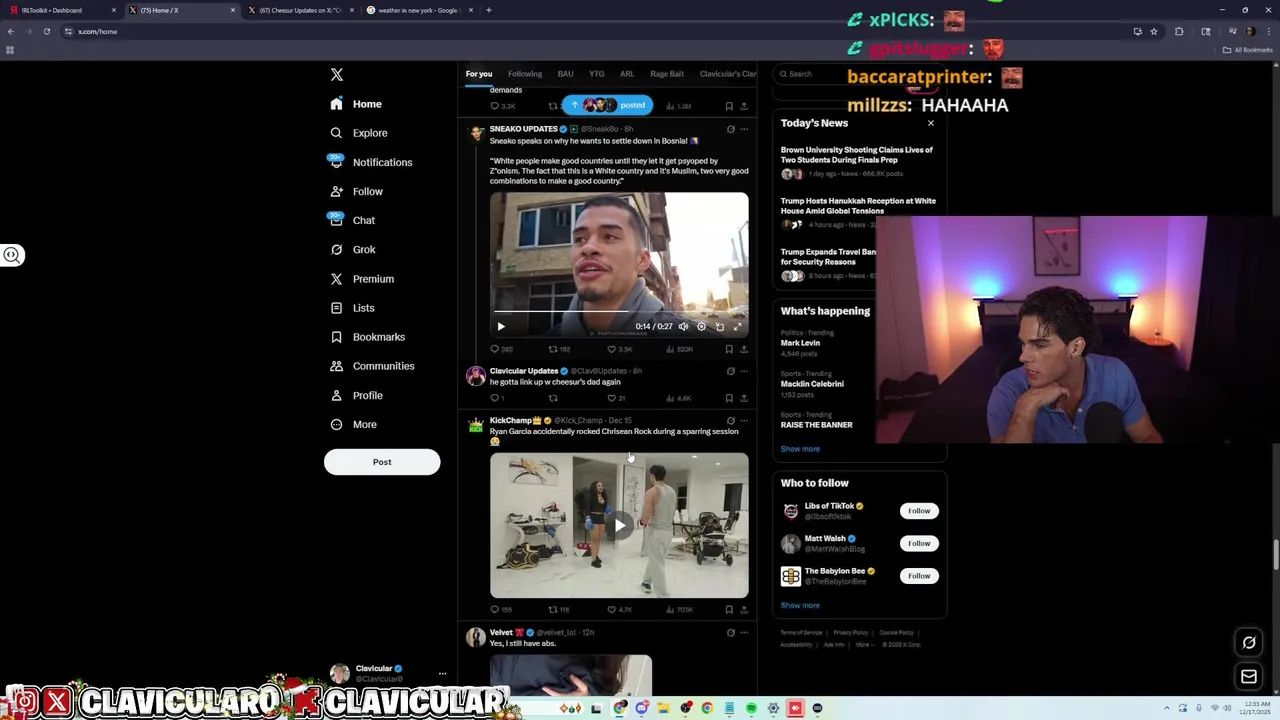Screen dimensions: 1280x720
Task: Open Grok icon on SNEAKO UPDATES post
Action: [730, 129]
